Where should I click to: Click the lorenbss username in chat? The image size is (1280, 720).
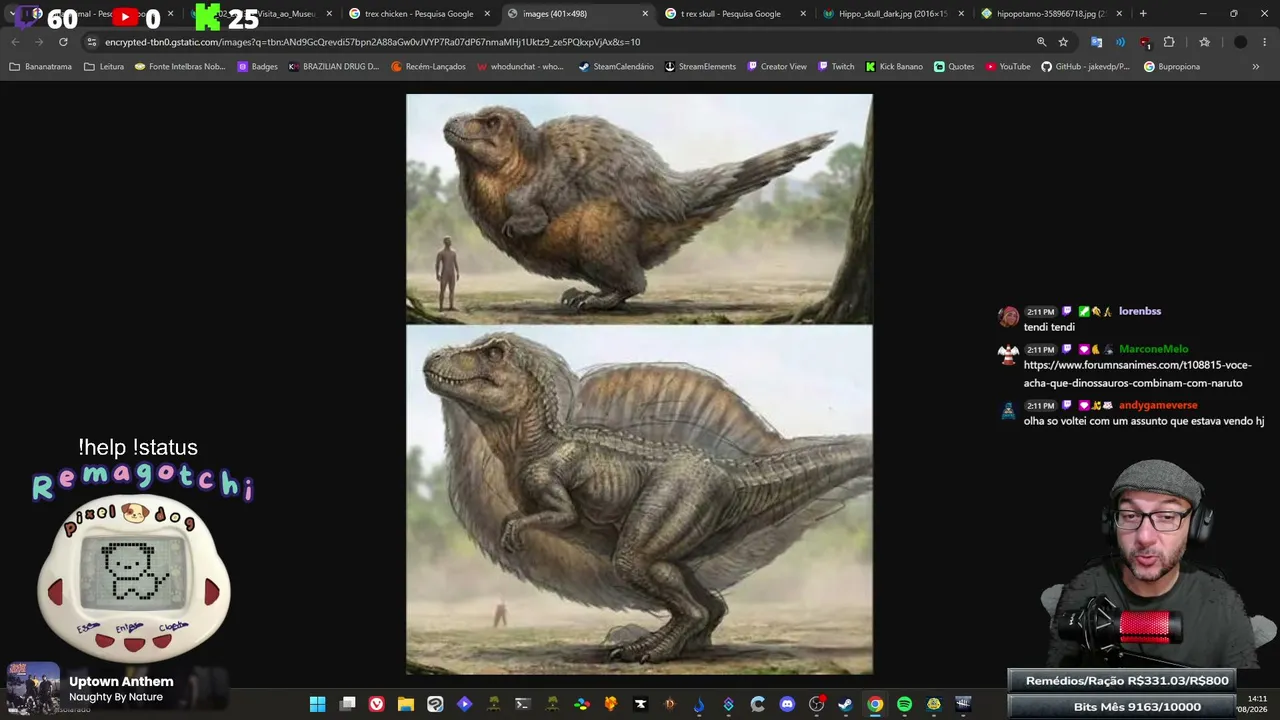(1140, 312)
